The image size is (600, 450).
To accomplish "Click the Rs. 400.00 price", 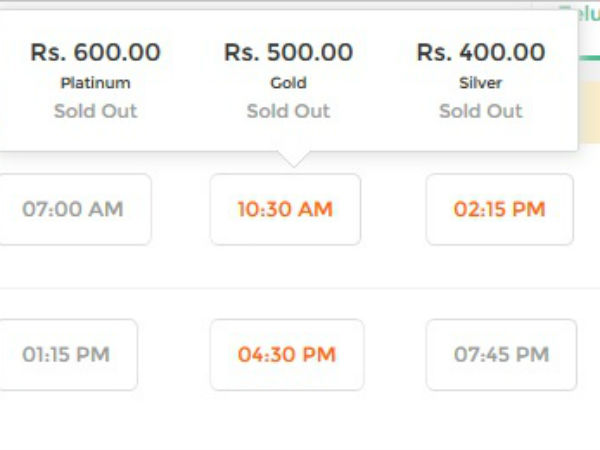I will click(x=481, y=52).
